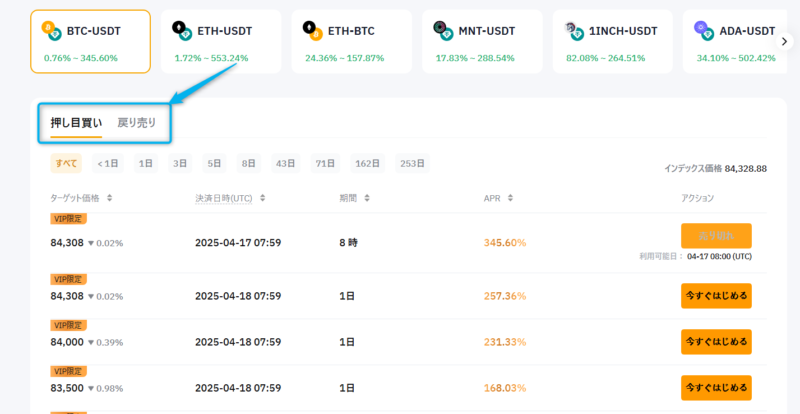Click the ETH-USDT coin icon

tap(182, 31)
